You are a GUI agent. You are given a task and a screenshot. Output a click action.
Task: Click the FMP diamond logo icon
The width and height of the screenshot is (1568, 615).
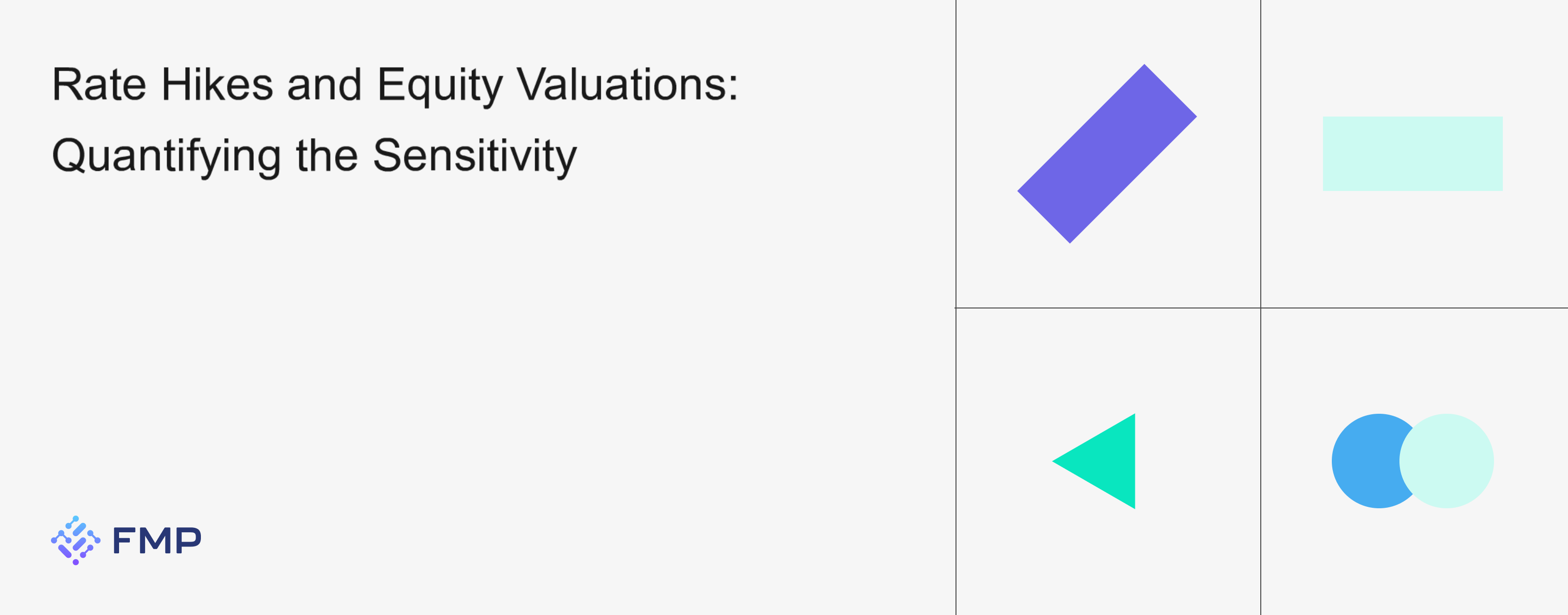click(75, 540)
